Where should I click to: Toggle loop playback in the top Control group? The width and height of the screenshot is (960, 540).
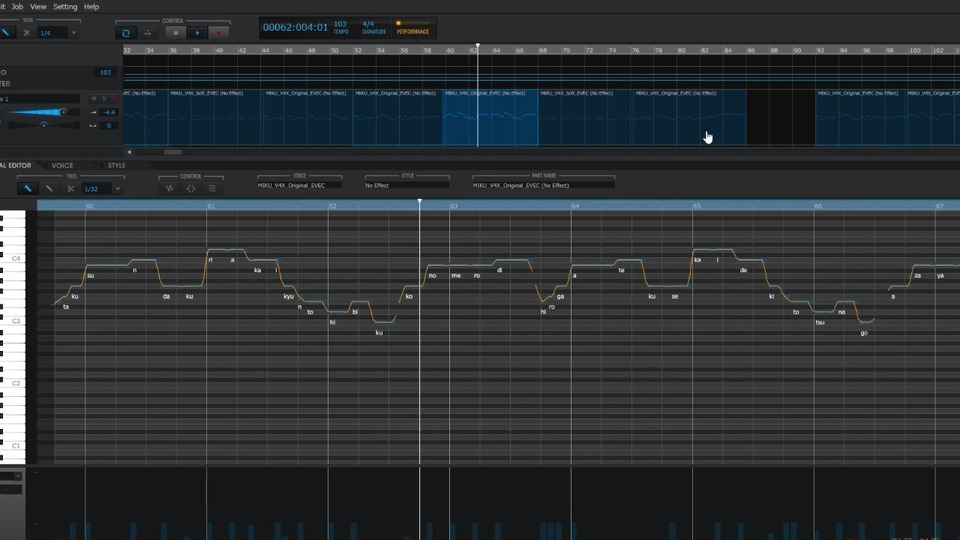coord(126,33)
